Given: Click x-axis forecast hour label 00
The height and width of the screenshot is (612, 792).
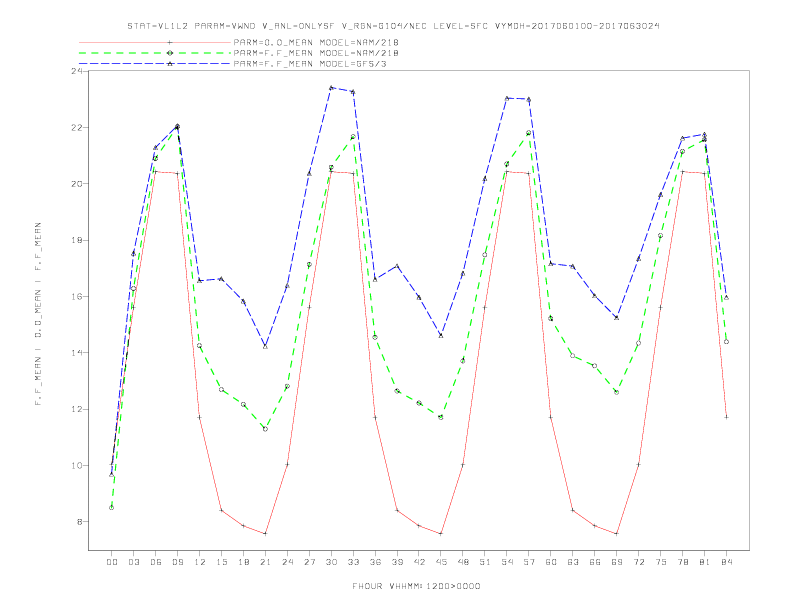Looking at the screenshot, I should click(112, 562).
